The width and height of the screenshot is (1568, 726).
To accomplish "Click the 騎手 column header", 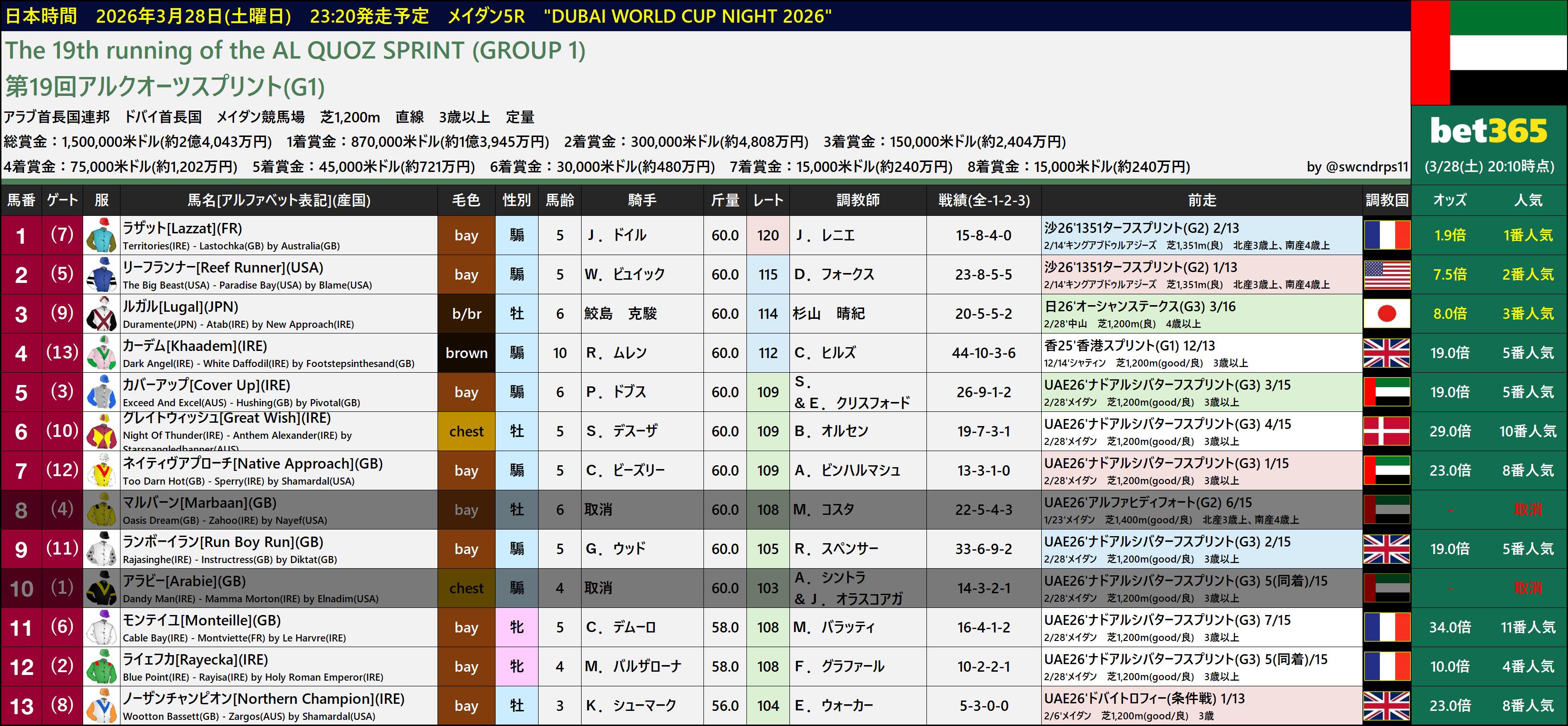I will click(642, 200).
